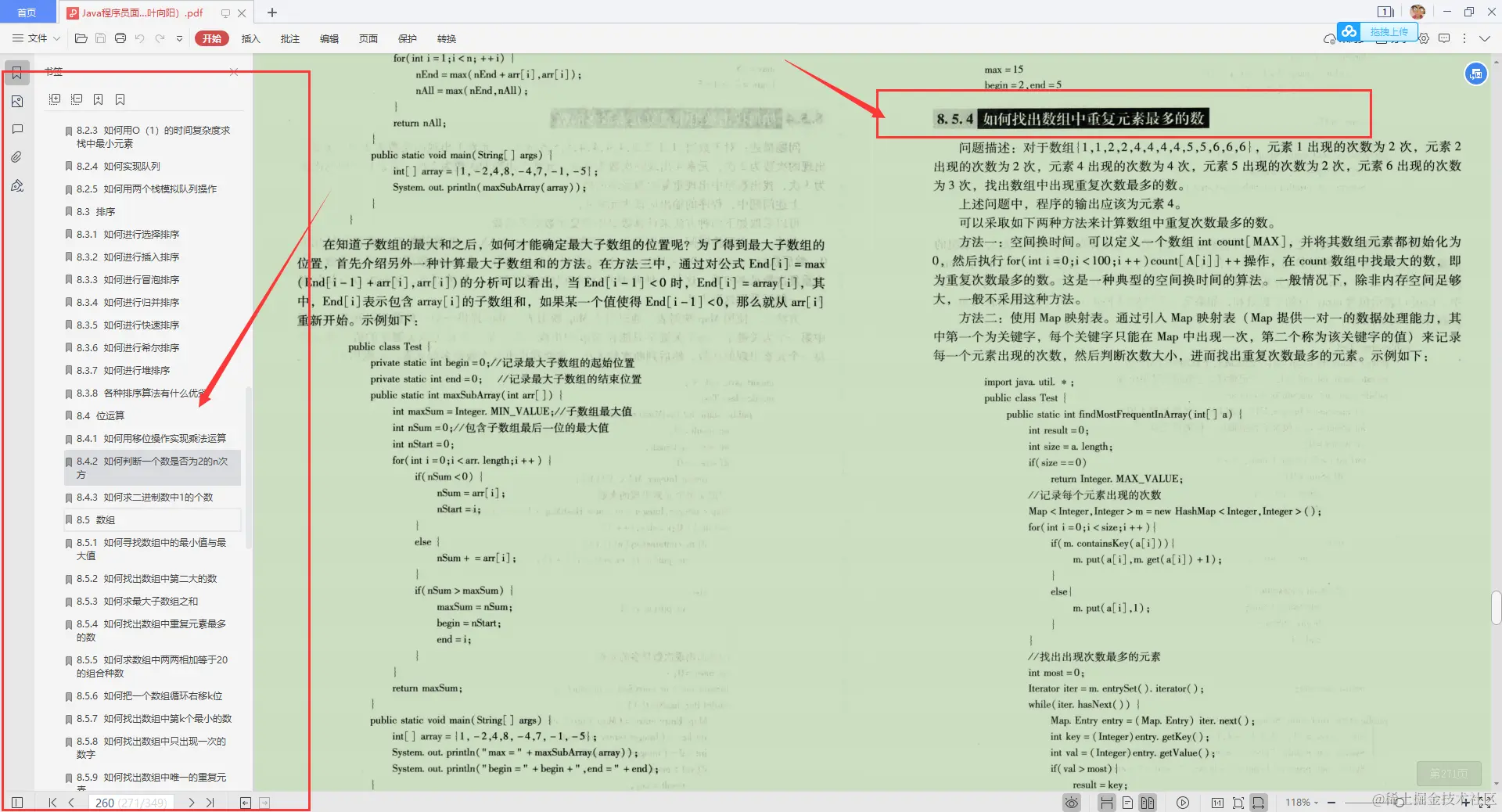The image size is (1502, 812).
Task: Toggle single continuous page layout
Action: click(x=1106, y=803)
